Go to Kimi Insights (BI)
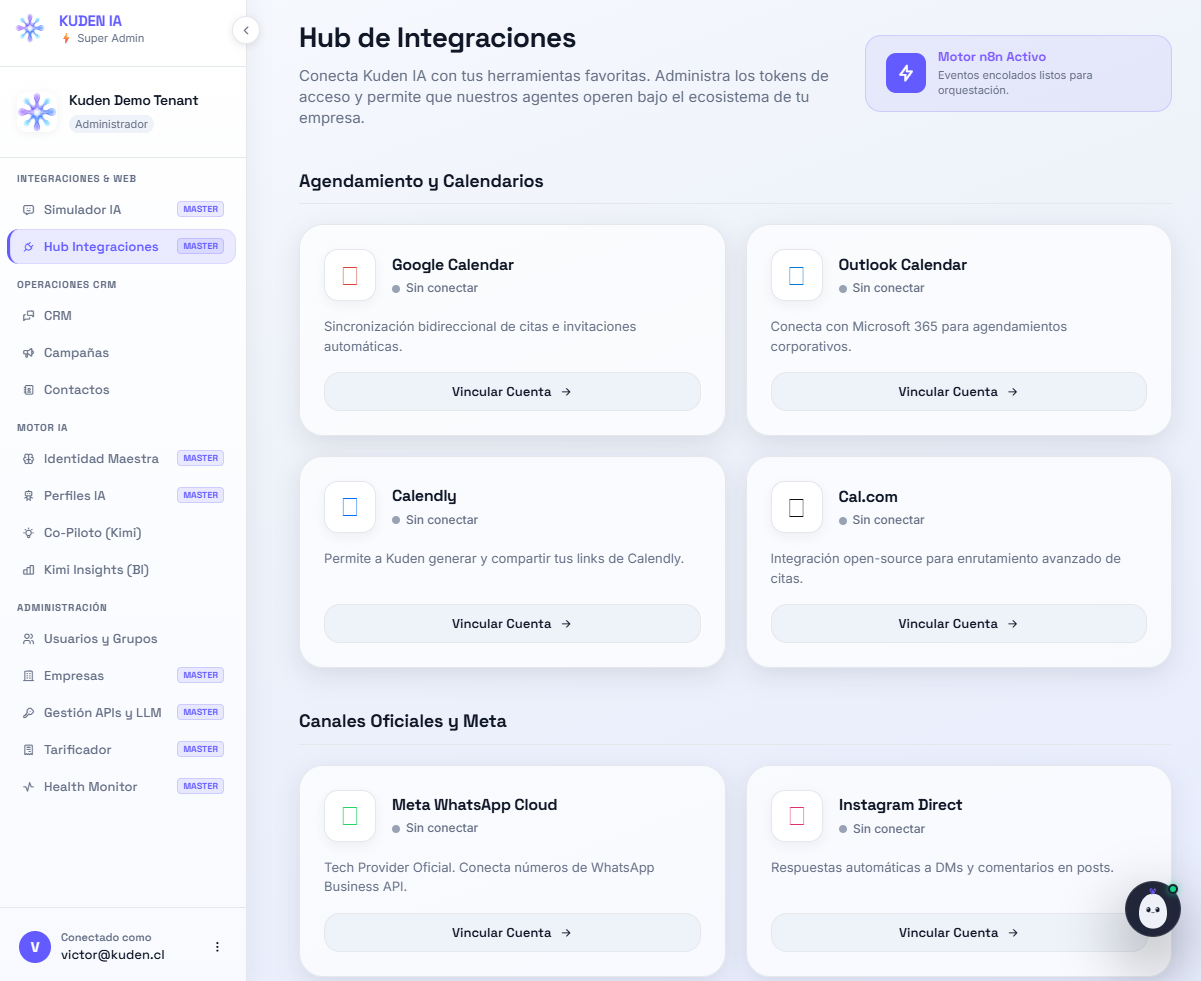The width and height of the screenshot is (1201, 981). (x=121, y=570)
